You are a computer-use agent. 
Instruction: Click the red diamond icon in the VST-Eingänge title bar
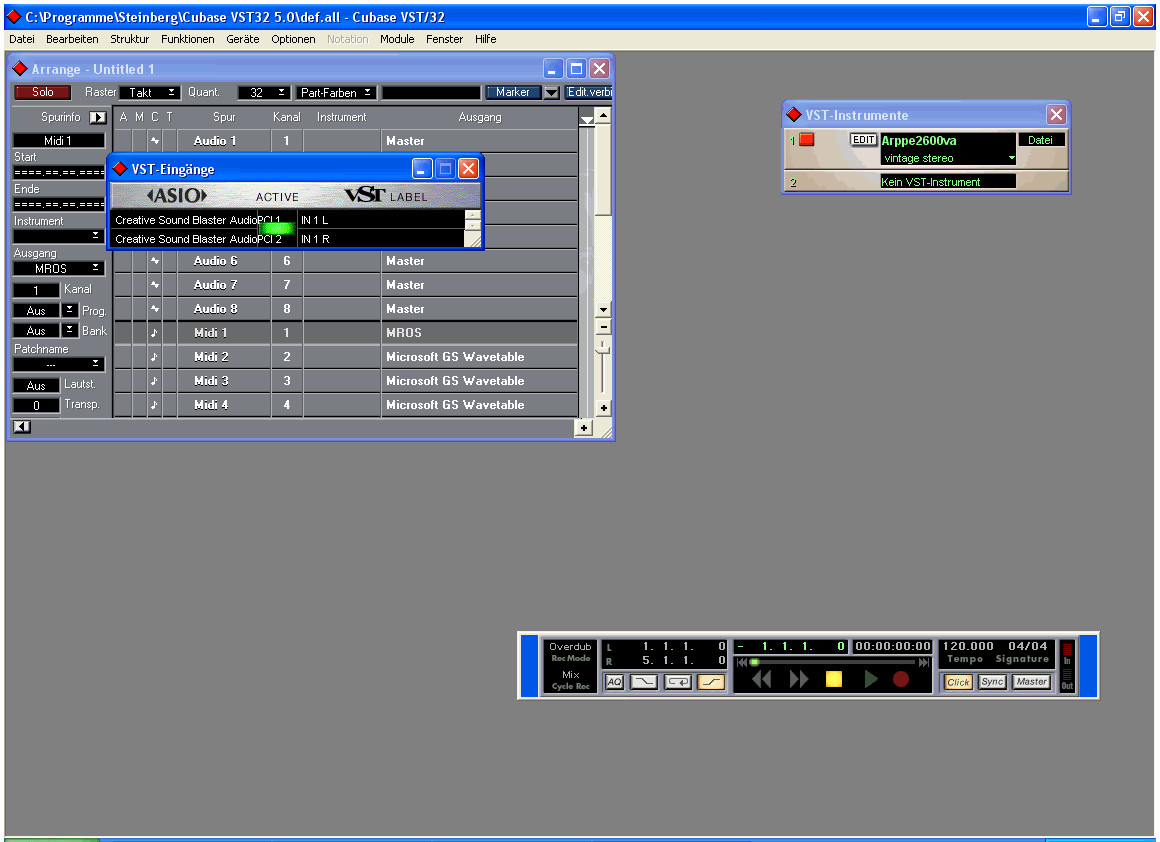[120, 169]
